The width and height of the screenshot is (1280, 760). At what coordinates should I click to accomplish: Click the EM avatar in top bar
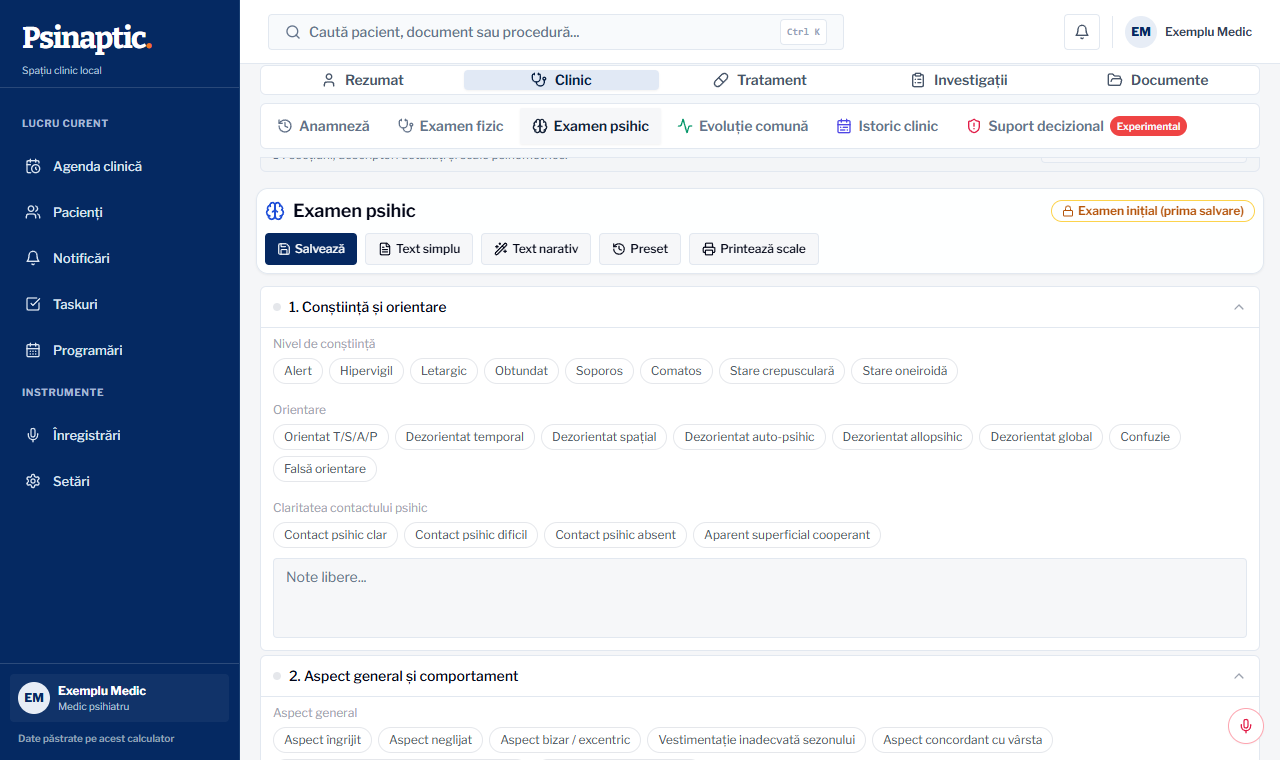pos(1141,32)
